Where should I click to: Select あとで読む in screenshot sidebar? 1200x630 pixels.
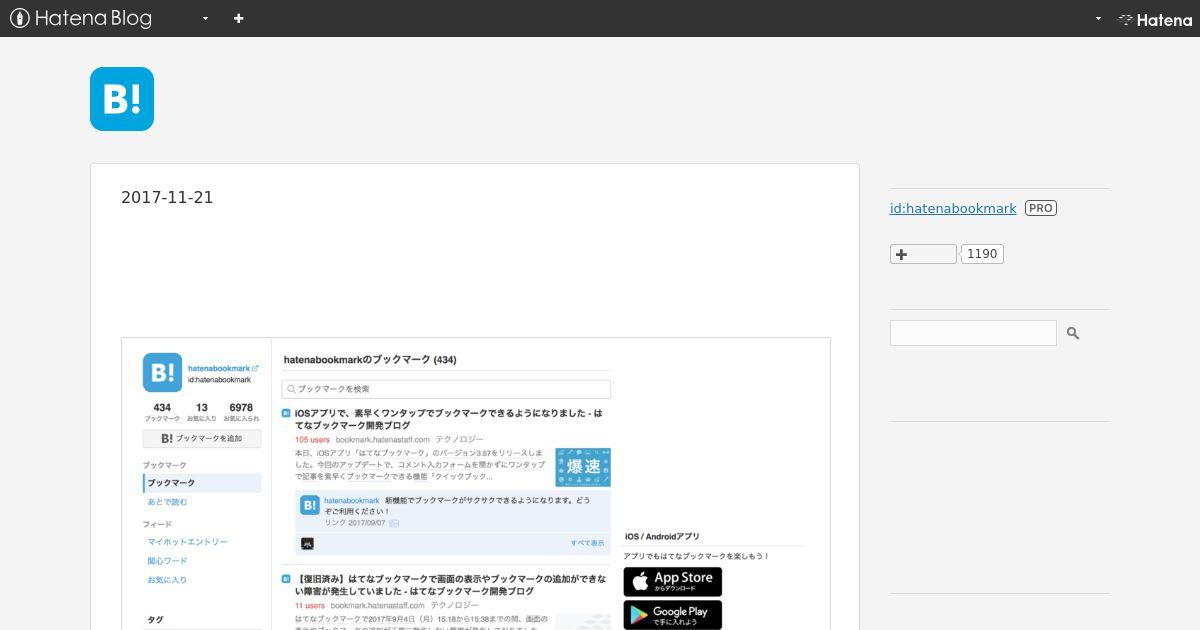click(167, 502)
